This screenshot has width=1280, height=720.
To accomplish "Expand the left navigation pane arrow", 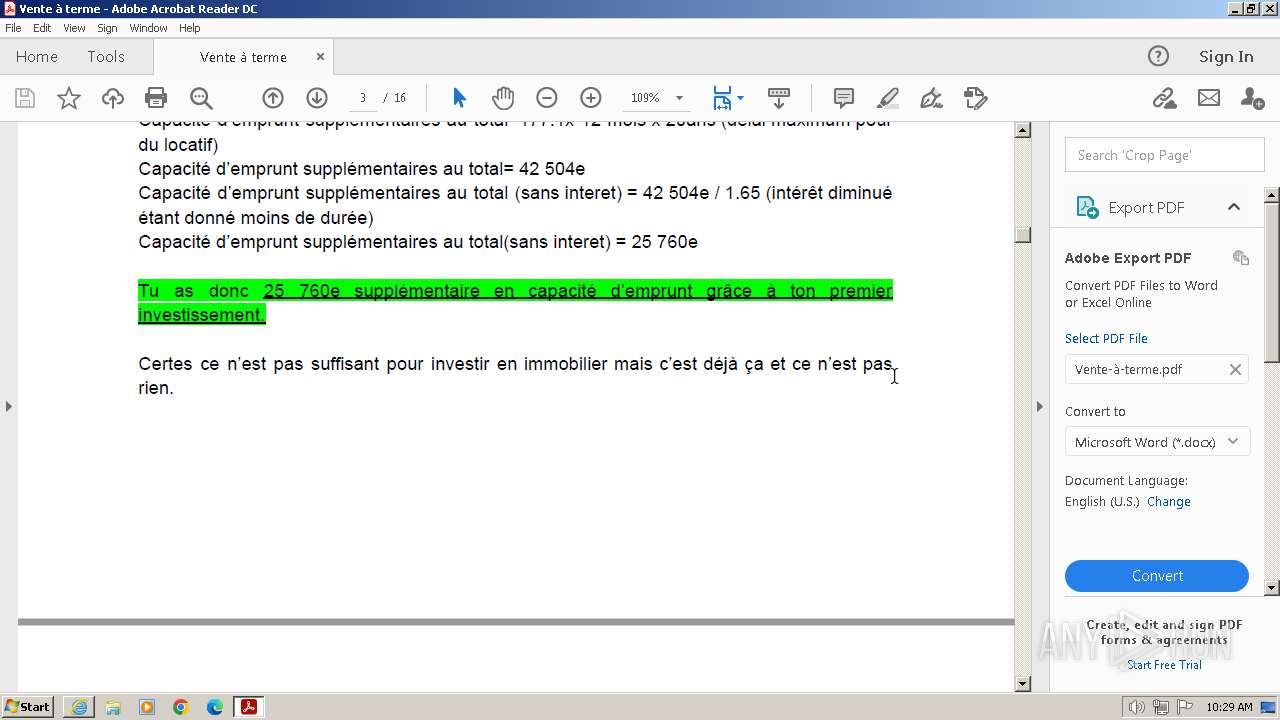I will click(x=9, y=406).
